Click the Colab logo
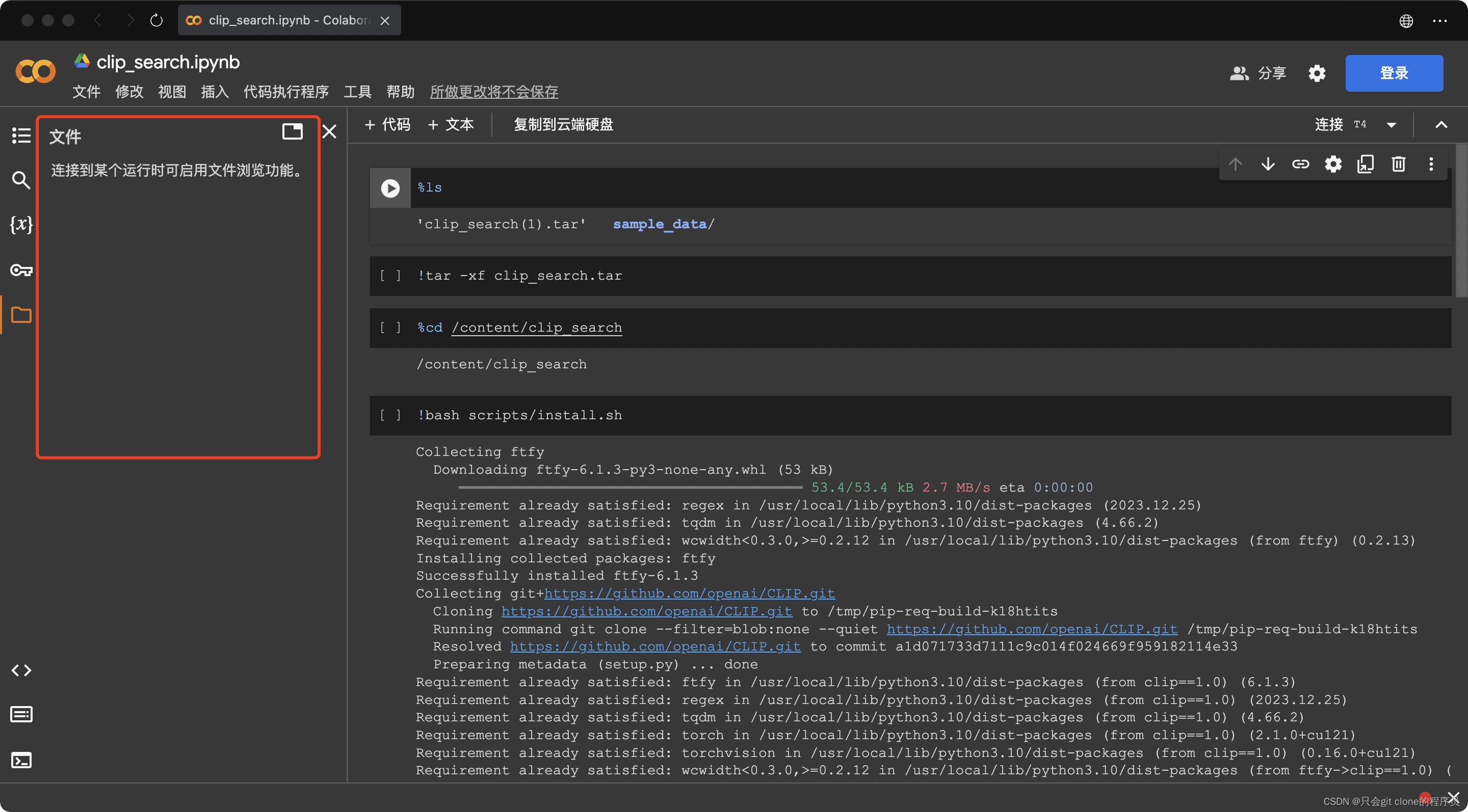The width and height of the screenshot is (1468, 812). 35,71
